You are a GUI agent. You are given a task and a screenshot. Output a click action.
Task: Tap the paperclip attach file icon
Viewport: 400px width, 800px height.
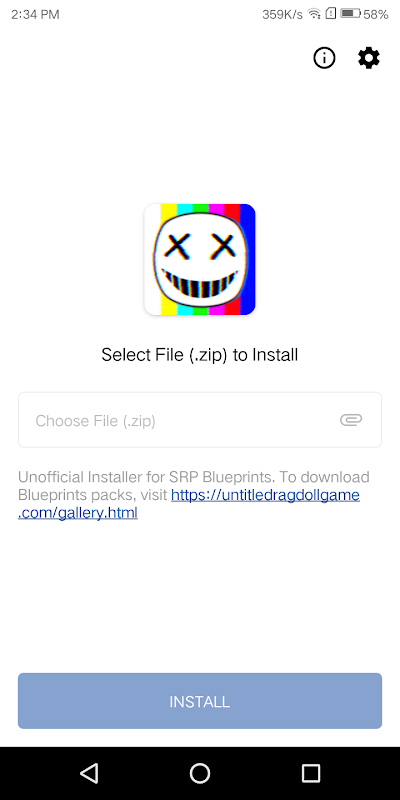[351, 420]
